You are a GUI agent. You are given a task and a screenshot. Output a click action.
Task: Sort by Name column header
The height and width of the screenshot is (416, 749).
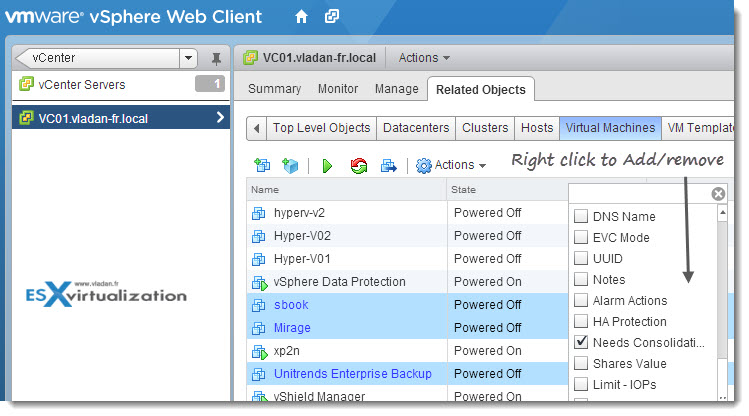coord(347,190)
